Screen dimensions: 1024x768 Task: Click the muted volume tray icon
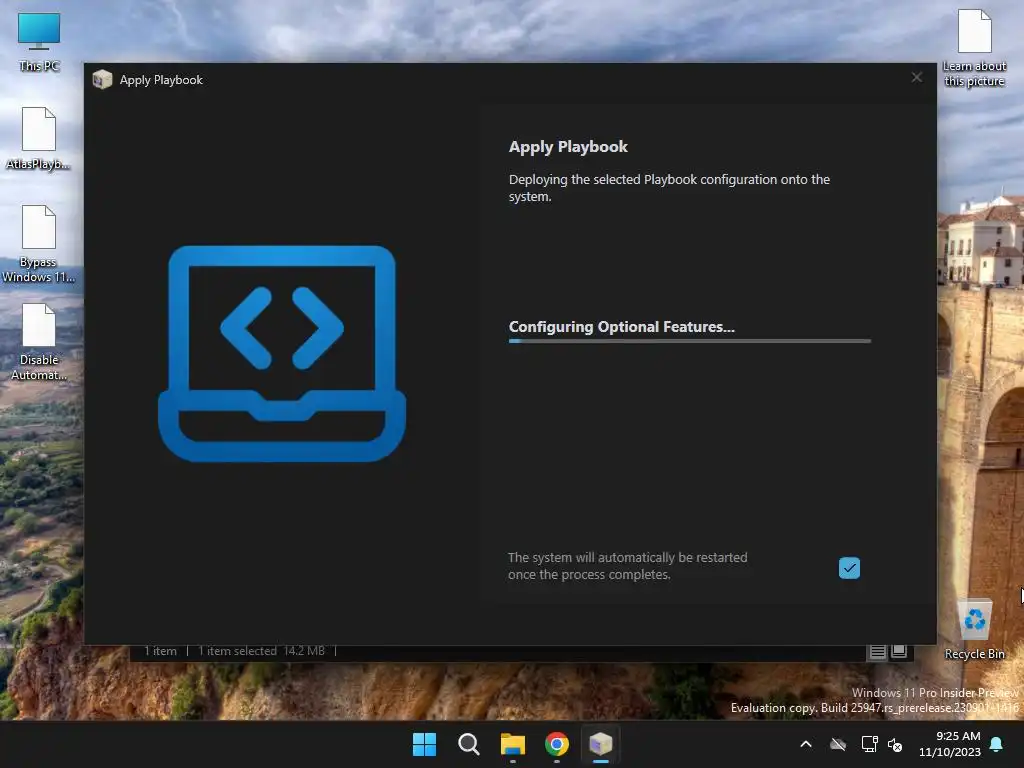click(x=895, y=744)
